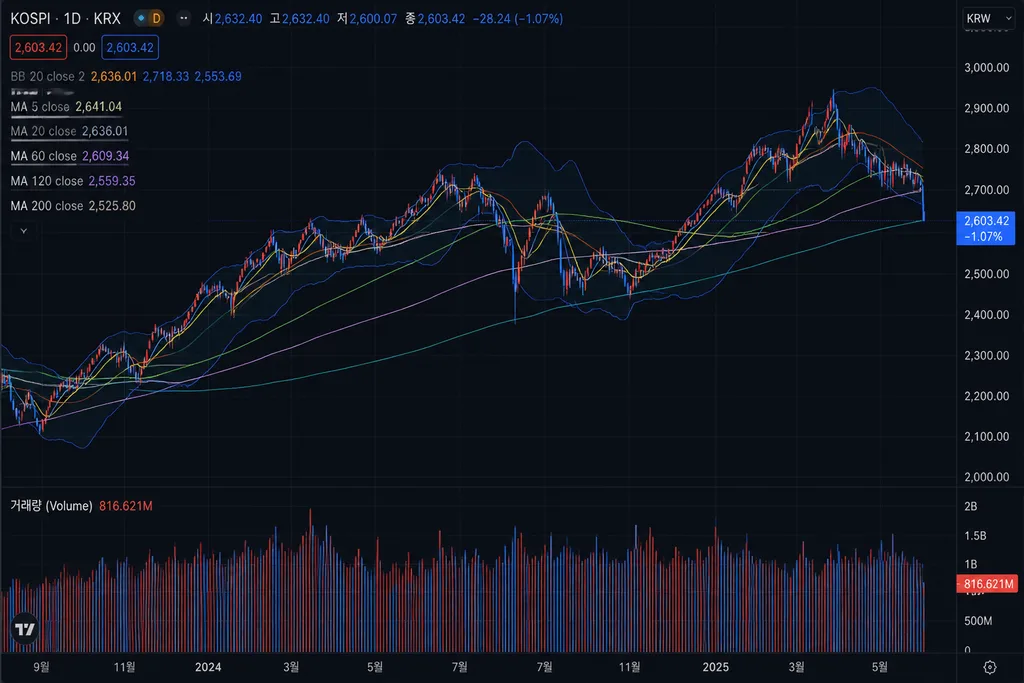Image resolution: width=1024 pixels, height=683 pixels.
Task: Click the 2,500.00 price scale label
Action: click(x=986, y=274)
